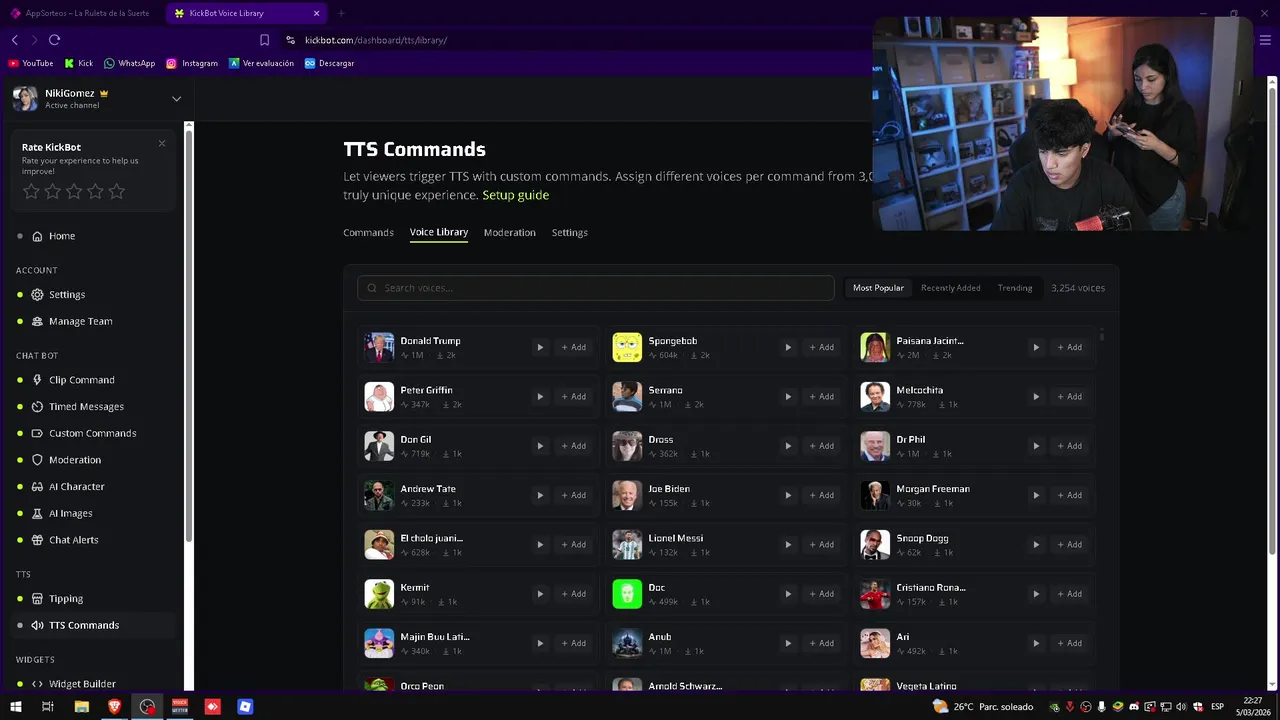This screenshot has height=720, width=1280.
Task: Open the WhatsApp bookmark
Action: 130,63
